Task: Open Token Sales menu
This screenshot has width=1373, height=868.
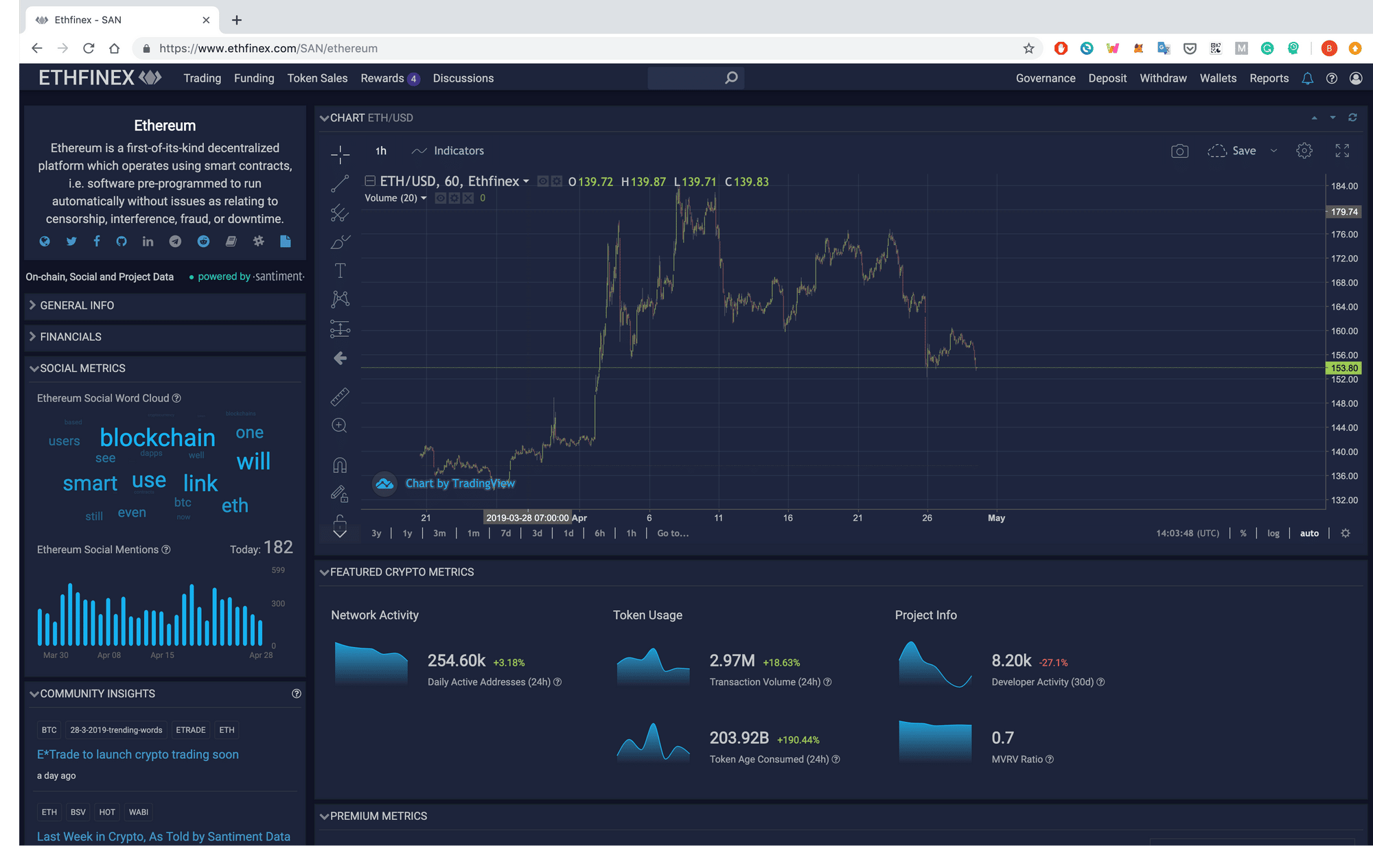Action: point(317,78)
